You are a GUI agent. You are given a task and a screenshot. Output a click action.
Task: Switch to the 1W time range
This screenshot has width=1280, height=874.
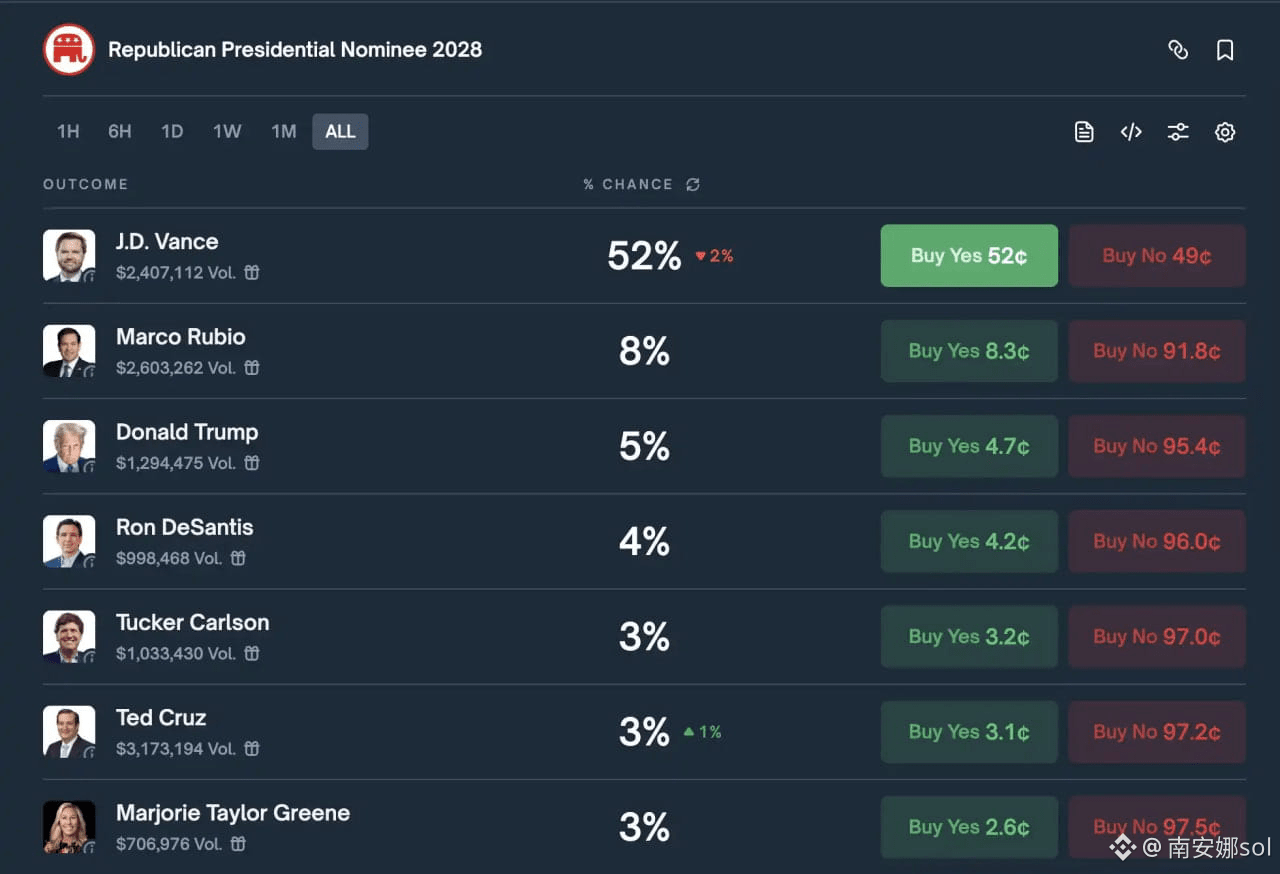click(x=227, y=132)
